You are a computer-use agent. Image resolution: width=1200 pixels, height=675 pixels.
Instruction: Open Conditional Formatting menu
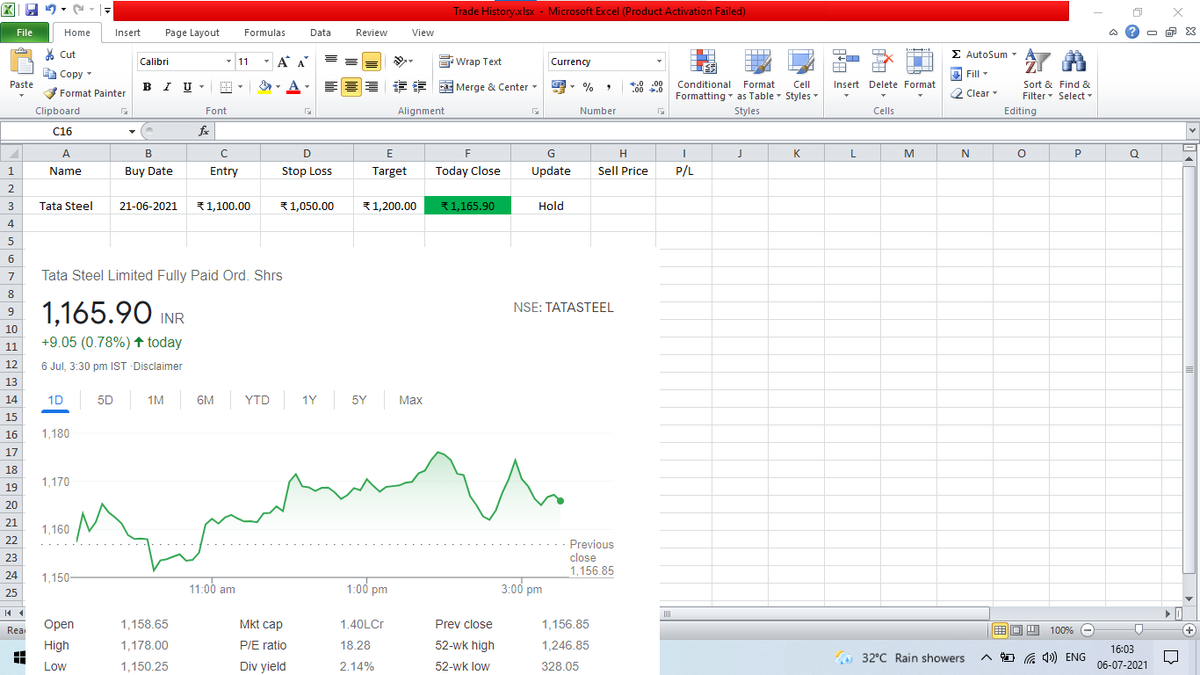tap(704, 75)
